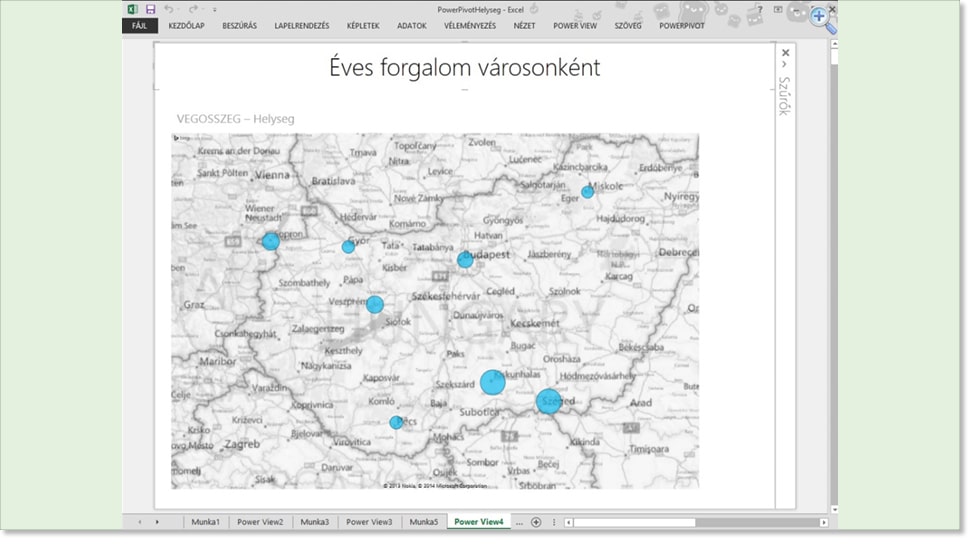Click the Undo arrow icon
The width and height of the screenshot is (980, 550).
169,9
